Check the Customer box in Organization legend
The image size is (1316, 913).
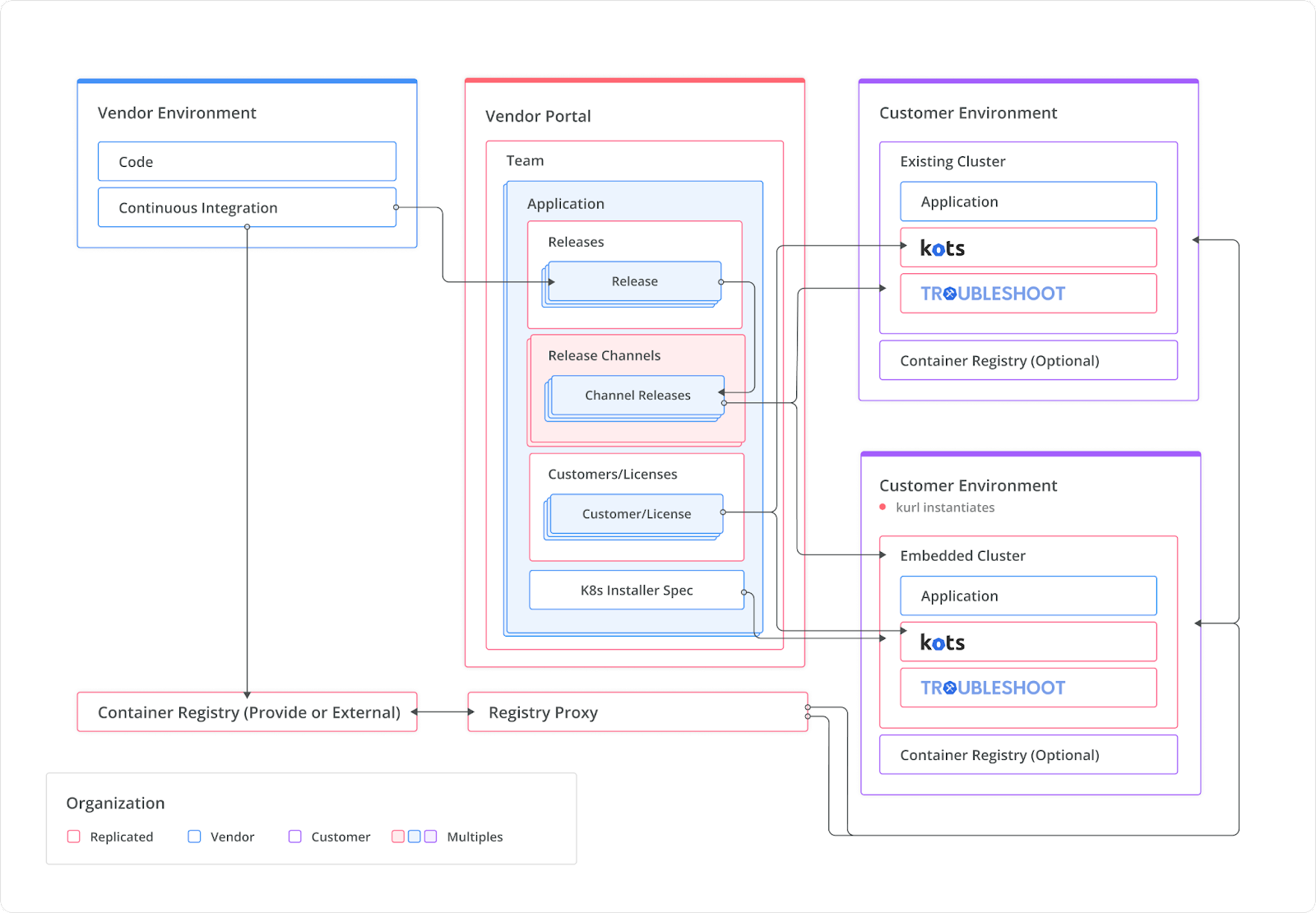294,836
